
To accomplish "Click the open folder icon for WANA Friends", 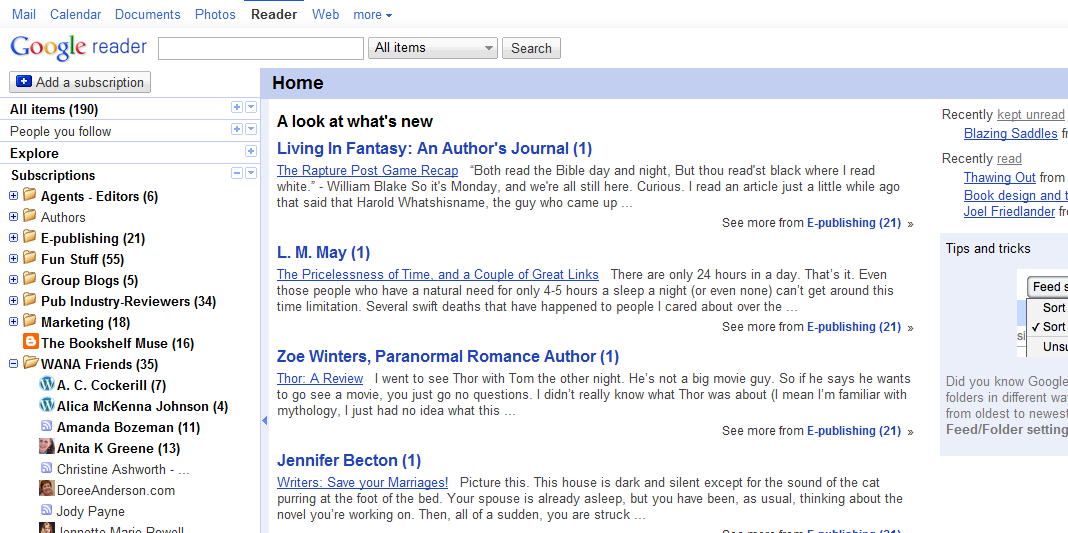I will 30,363.
